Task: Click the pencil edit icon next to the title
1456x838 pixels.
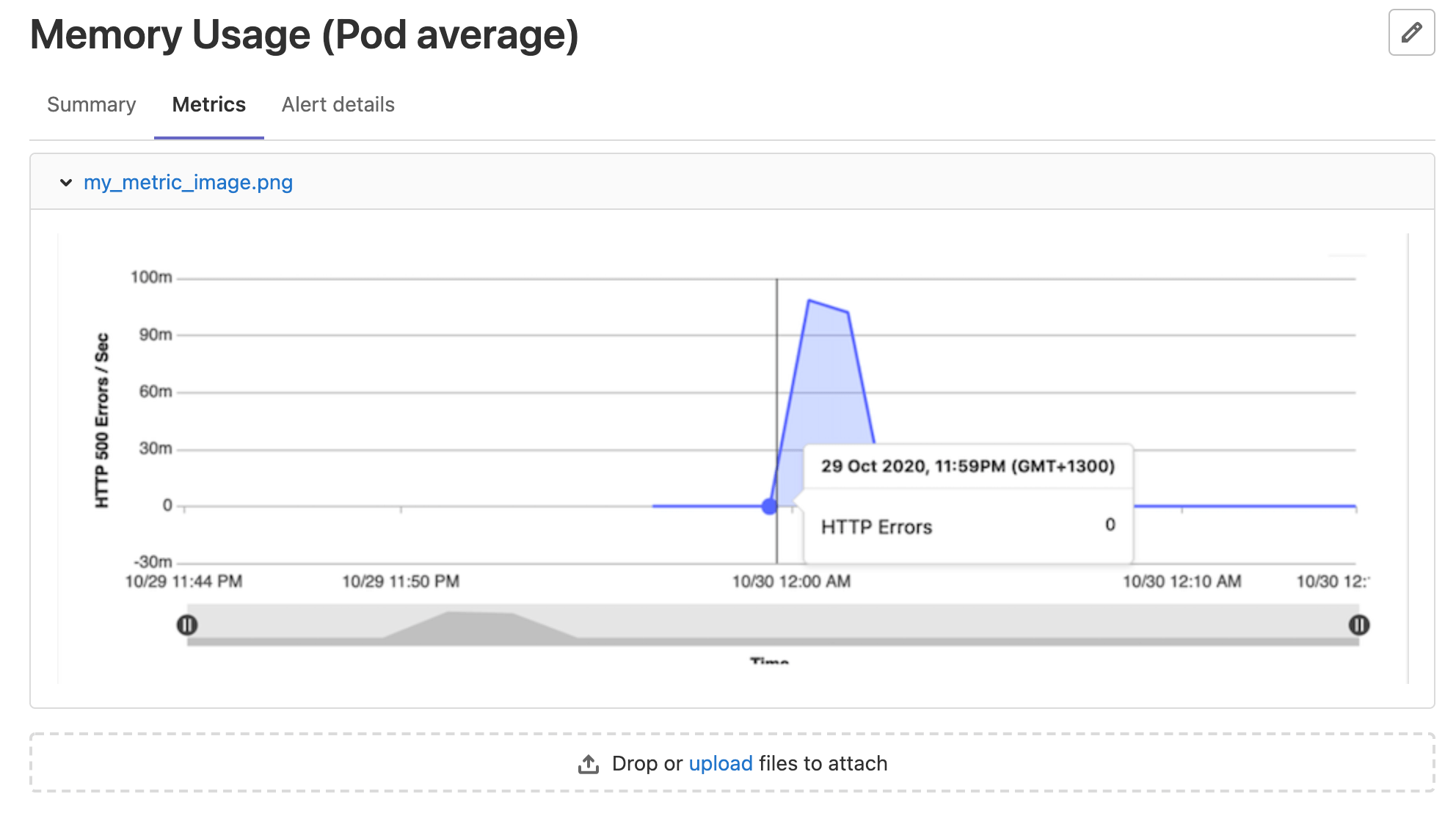Action: click(1411, 32)
